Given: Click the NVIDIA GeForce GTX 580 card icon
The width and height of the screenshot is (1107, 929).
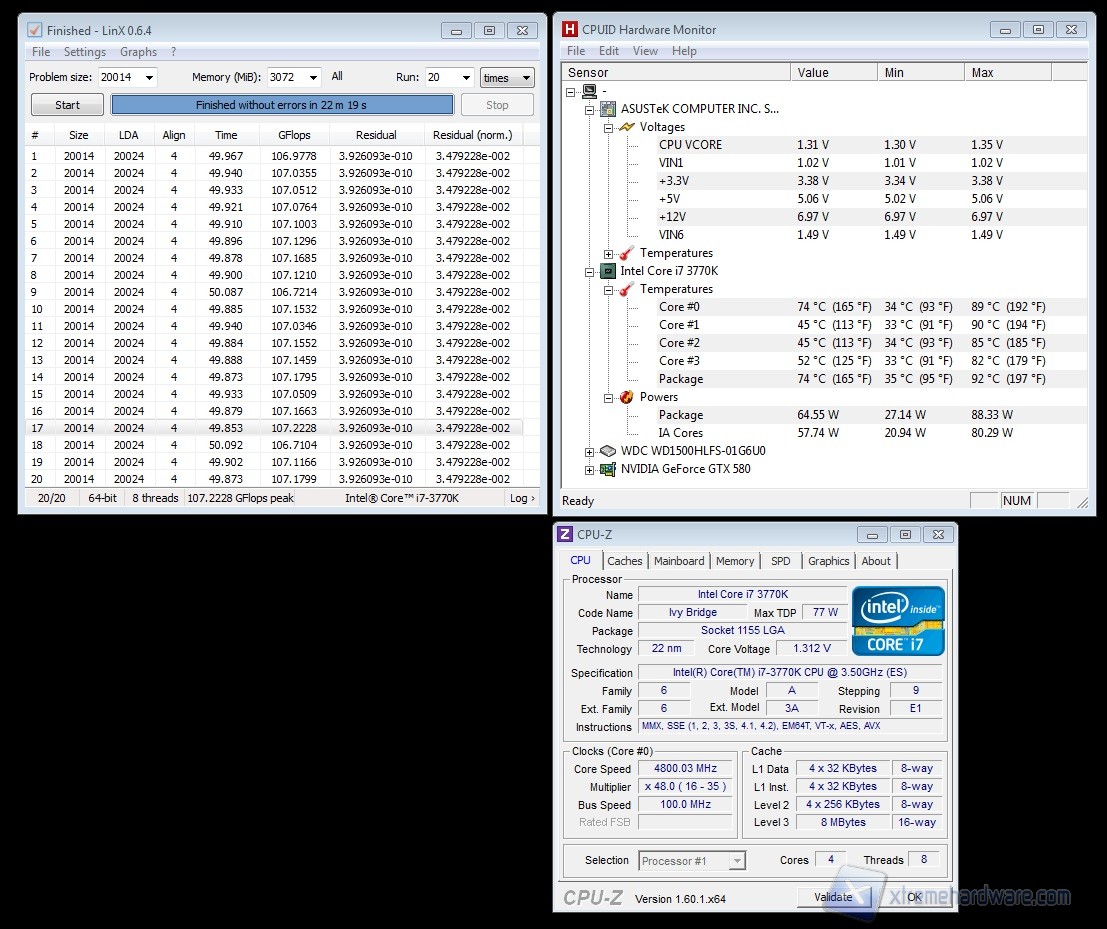Looking at the screenshot, I should 607,469.
